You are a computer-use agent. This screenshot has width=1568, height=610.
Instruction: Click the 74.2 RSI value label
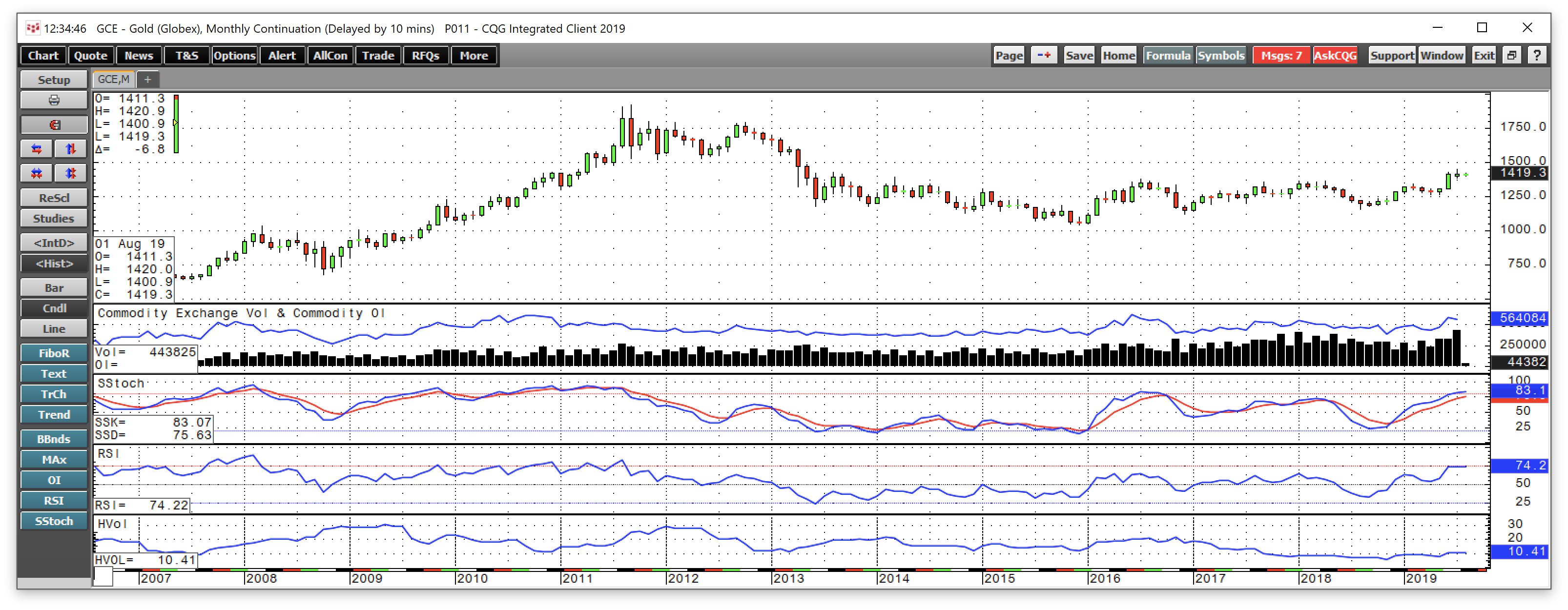[1519, 466]
